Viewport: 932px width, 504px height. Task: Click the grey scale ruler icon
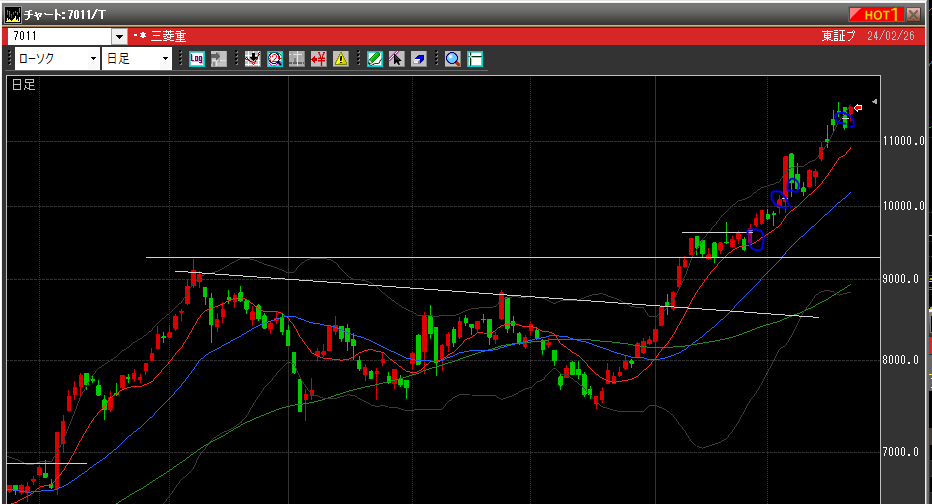(296, 59)
